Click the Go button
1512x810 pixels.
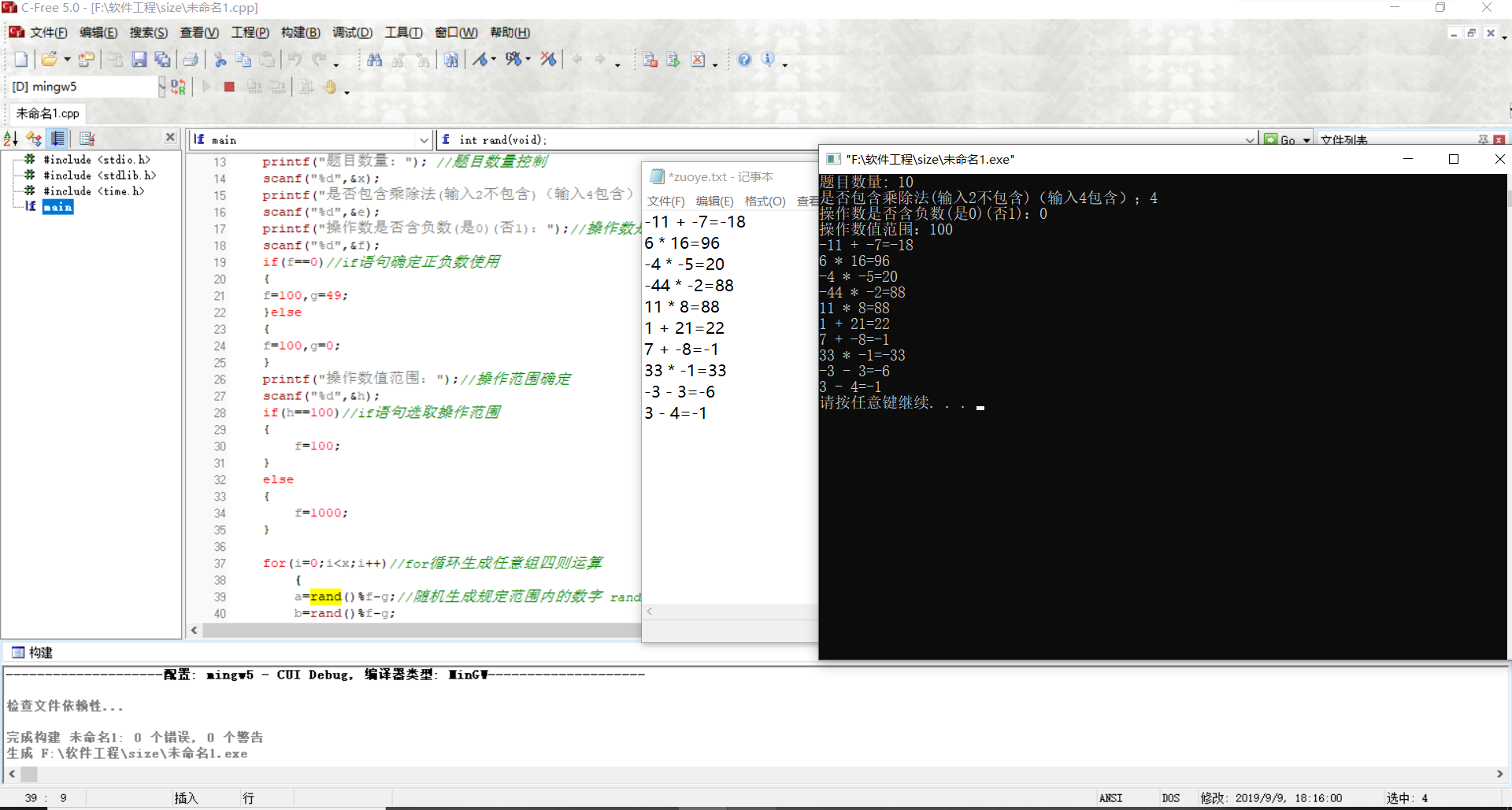1280,140
